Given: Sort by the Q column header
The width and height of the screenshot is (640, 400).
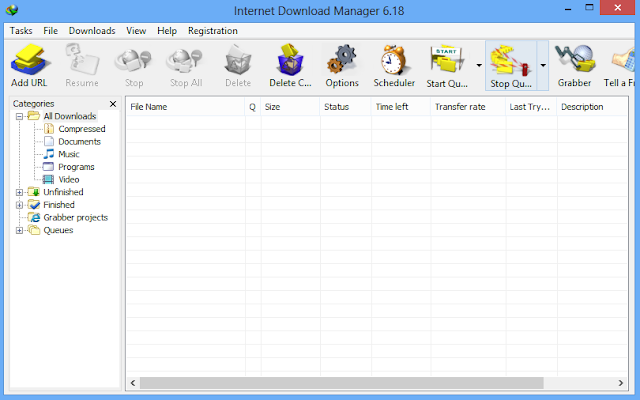Looking at the screenshot, I should (x=253, y=107).
